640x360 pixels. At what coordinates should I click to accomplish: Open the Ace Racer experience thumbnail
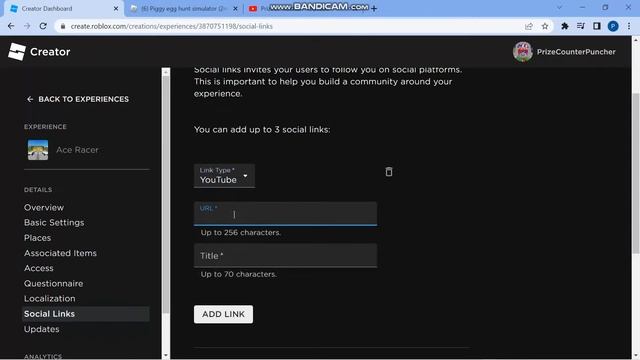click(x=38, y=150)
